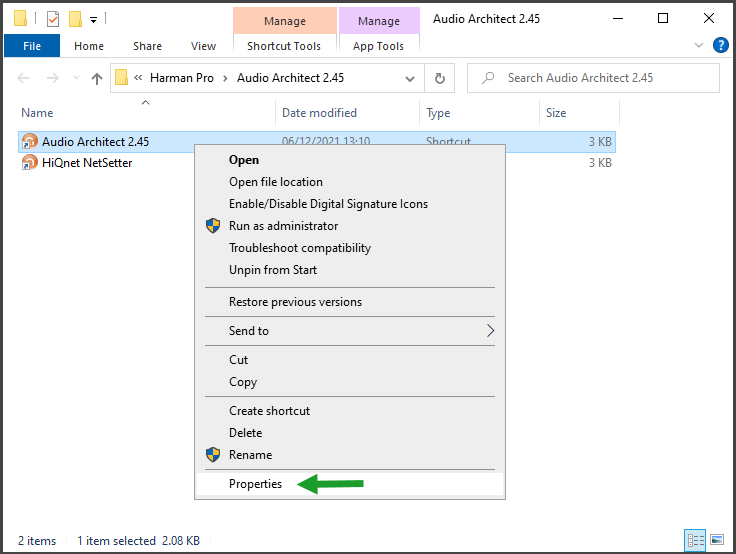
Task: Sort by the Type column header
Action: point(479,113)
